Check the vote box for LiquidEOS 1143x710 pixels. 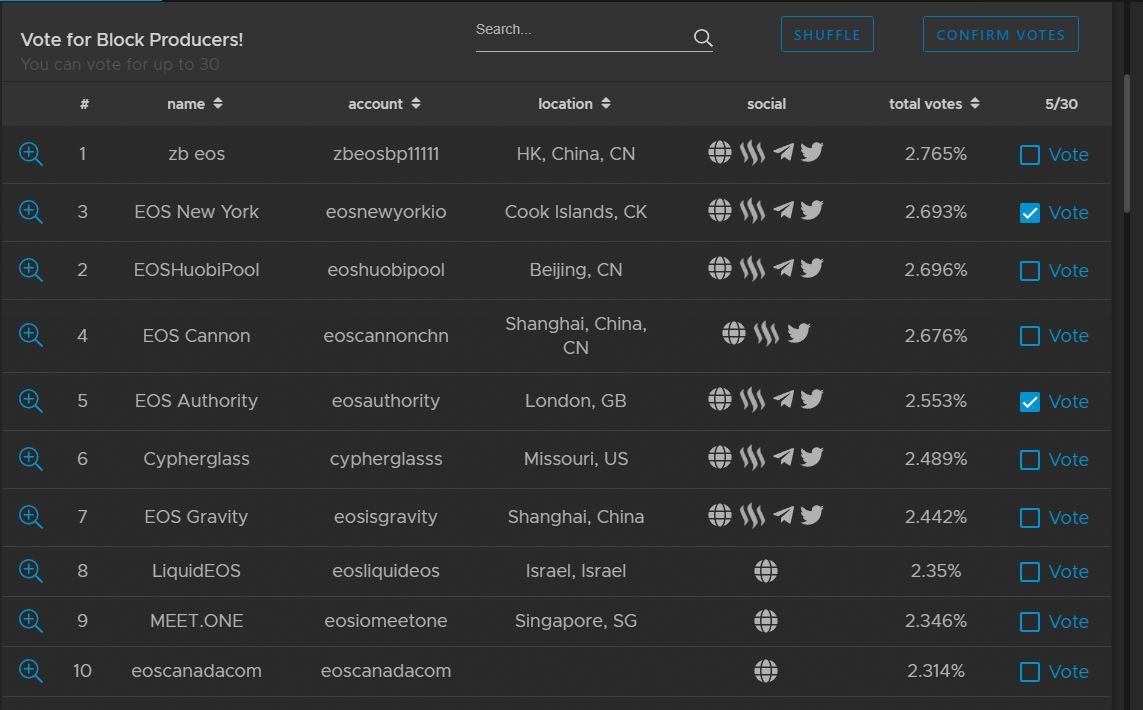tap(1029, 571)
